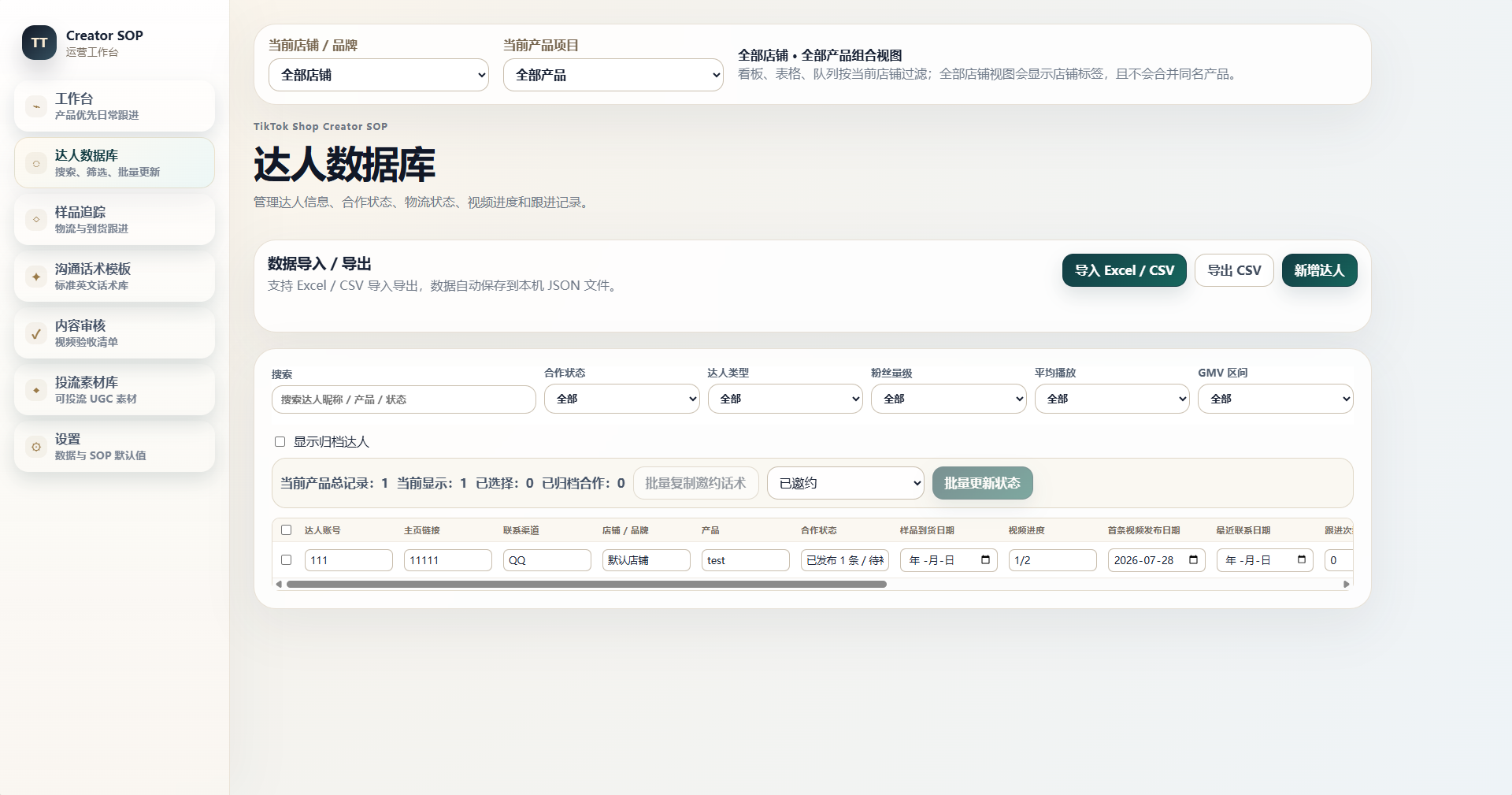Click the 达人数据库 sidebar circle icon
Viewport: 1512px width, 795px height.
36,163
